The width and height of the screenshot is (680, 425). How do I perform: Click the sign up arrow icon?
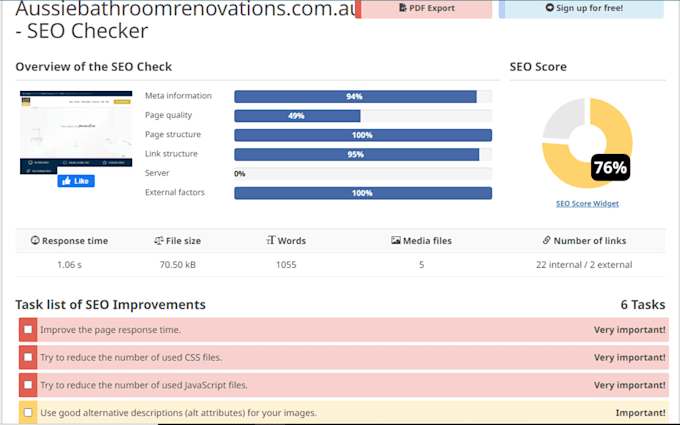549,7
